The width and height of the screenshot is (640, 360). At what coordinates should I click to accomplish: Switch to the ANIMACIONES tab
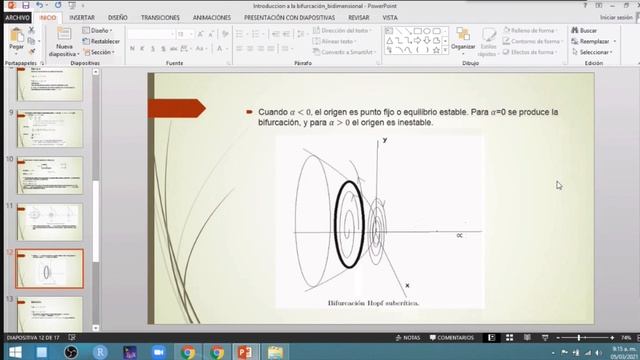click(x=211, y=18)
